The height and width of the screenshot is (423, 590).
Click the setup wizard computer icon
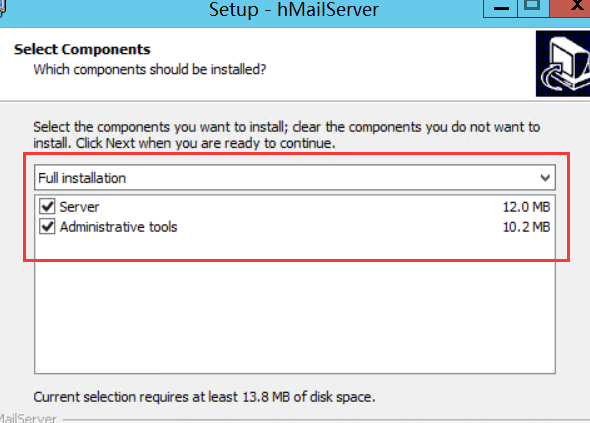[x=563, y=64]
